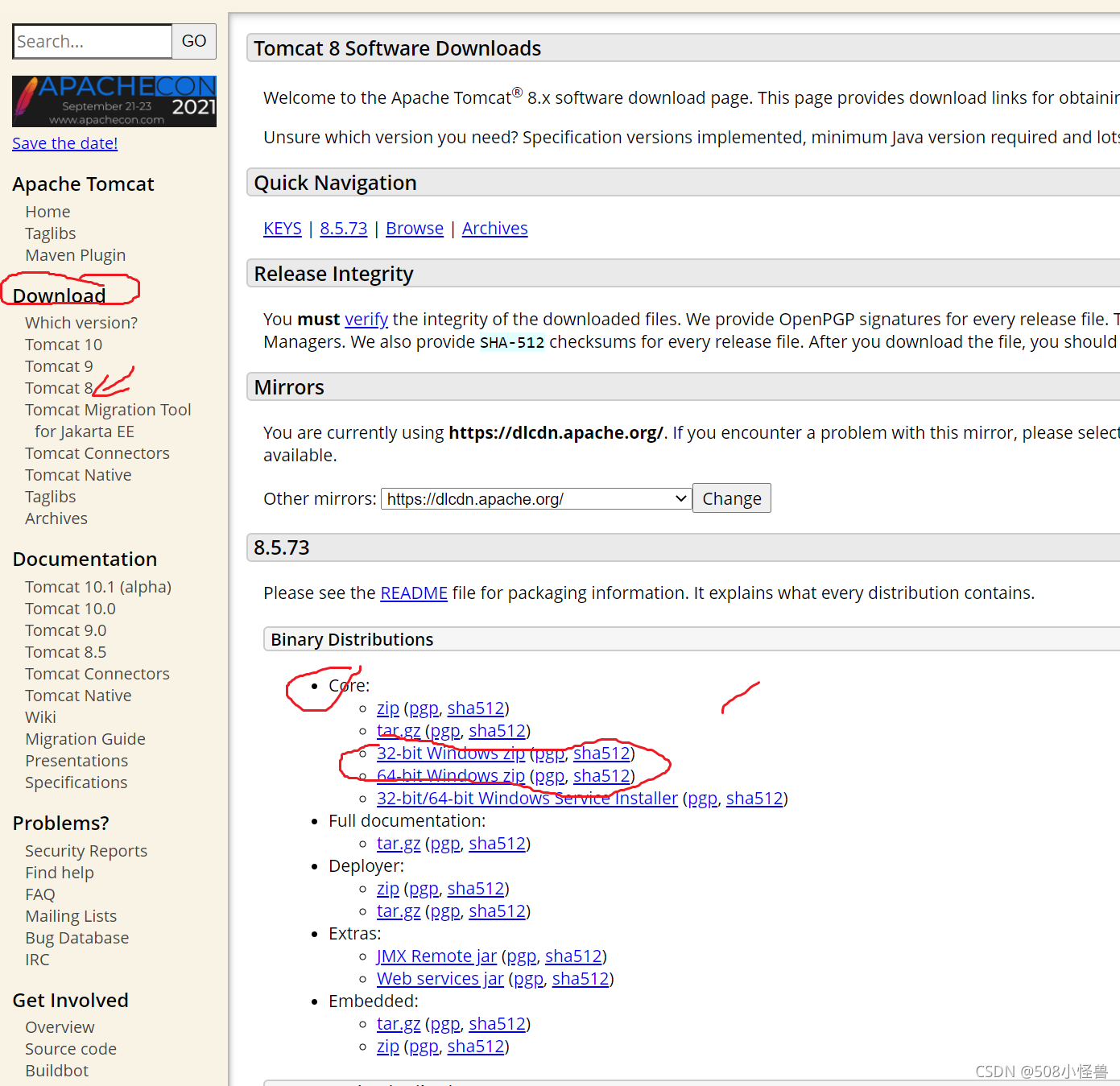1120x1086 pixels.
Task: Download Embedded zip file
Action: (x=388, y=1047)
